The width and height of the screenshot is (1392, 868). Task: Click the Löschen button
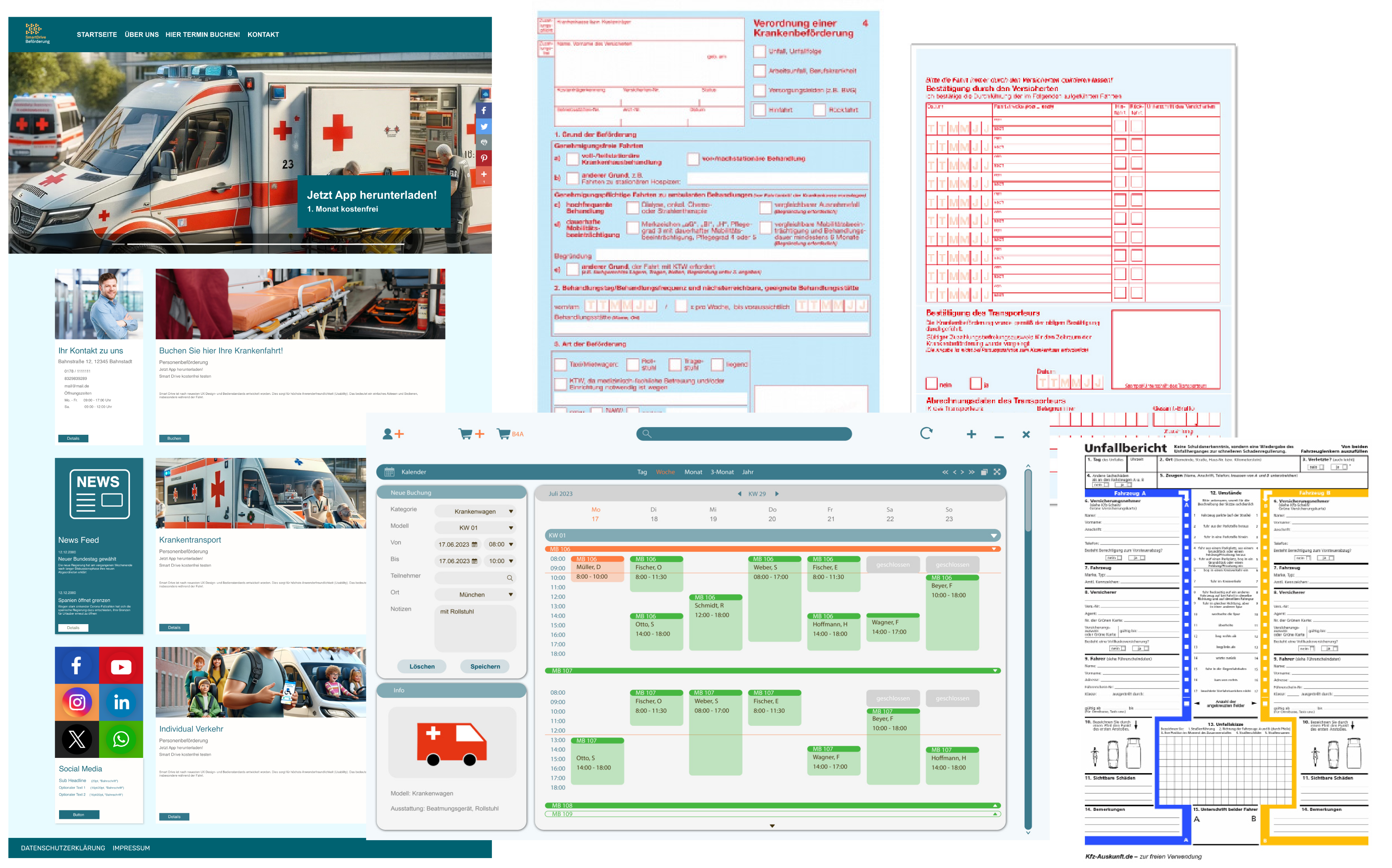pyautogui.click(x=422, y=666)
